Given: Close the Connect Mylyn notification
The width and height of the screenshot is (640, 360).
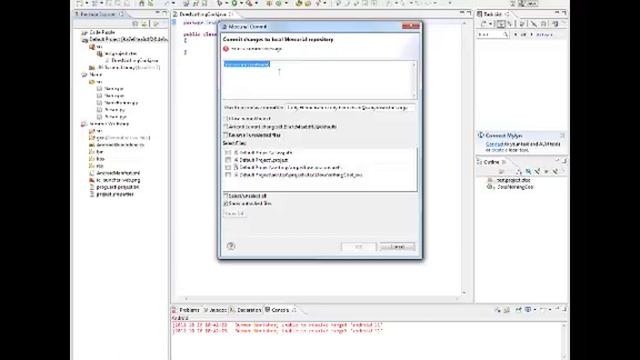Looking at the screenshot, I should [x=562, y=135].
